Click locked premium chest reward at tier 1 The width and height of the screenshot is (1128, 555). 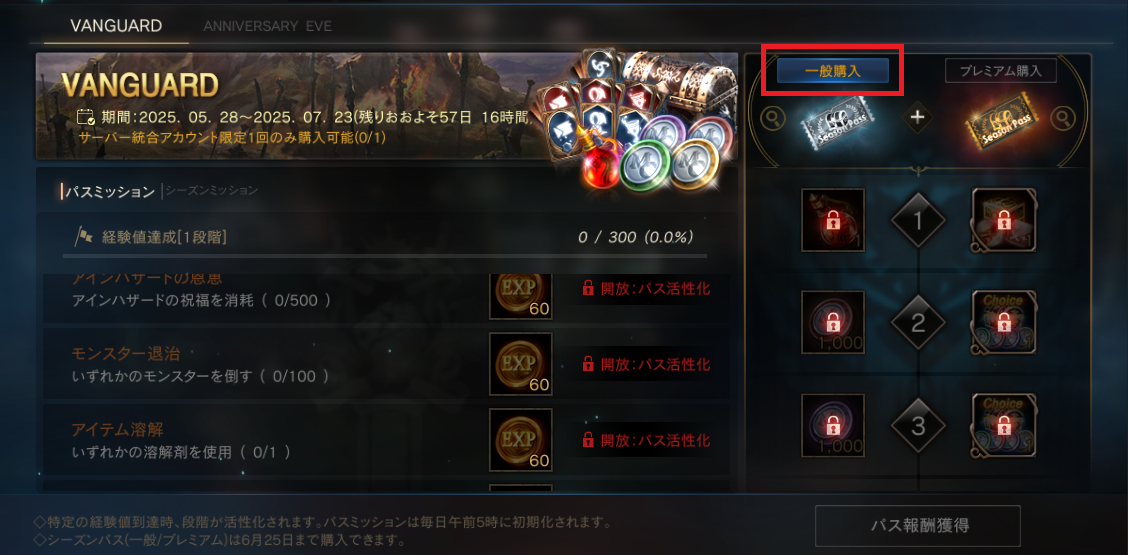pyautogui.click(x=1004, y=220)
